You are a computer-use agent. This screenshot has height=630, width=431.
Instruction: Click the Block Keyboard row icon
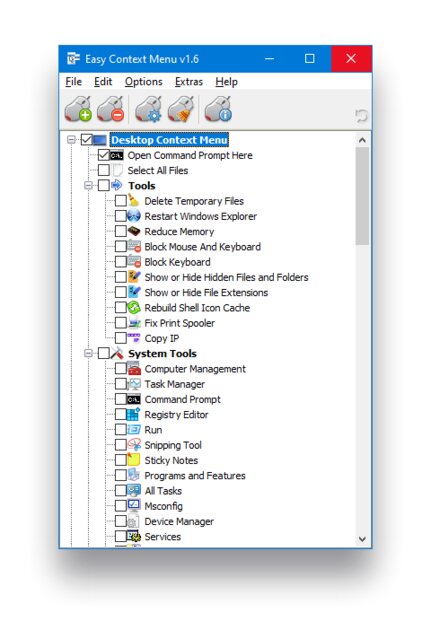point(134,262)
